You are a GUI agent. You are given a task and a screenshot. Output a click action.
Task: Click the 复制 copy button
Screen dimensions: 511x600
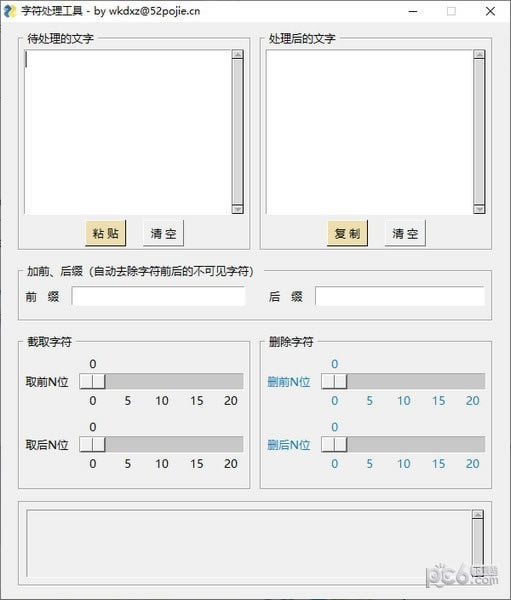coord(347,233)
